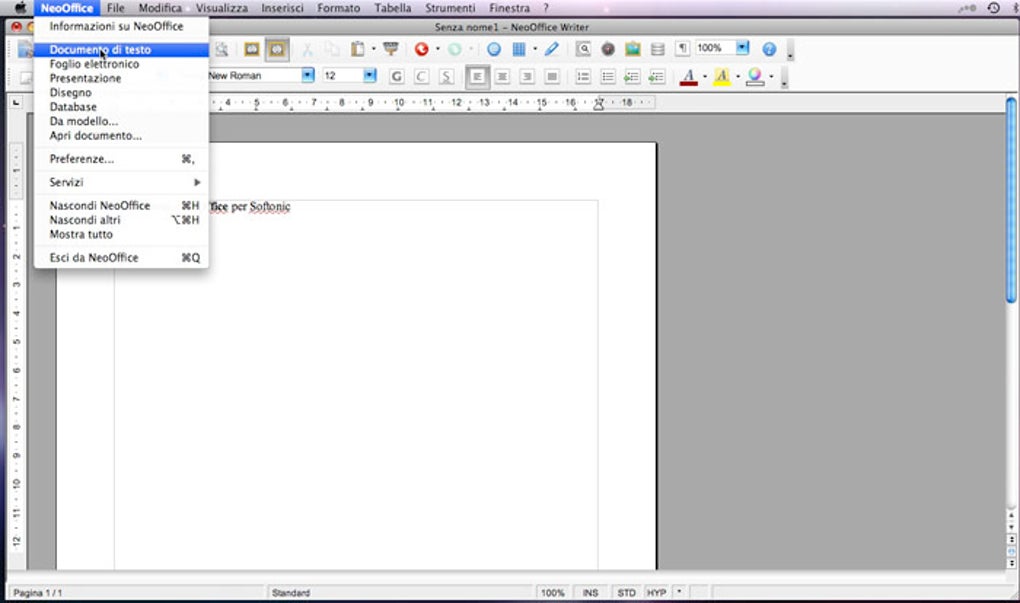1020x603 pixels.
Task: Click the font size field showing 12
Action: click(x=343, y=75)
